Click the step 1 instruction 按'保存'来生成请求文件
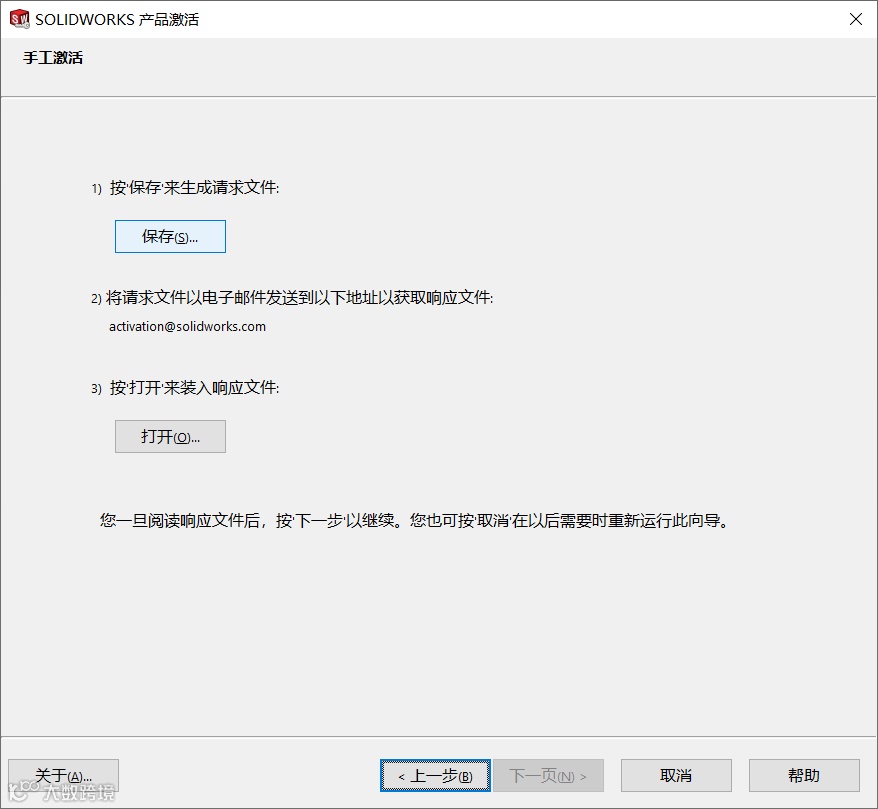 point(194,187)
